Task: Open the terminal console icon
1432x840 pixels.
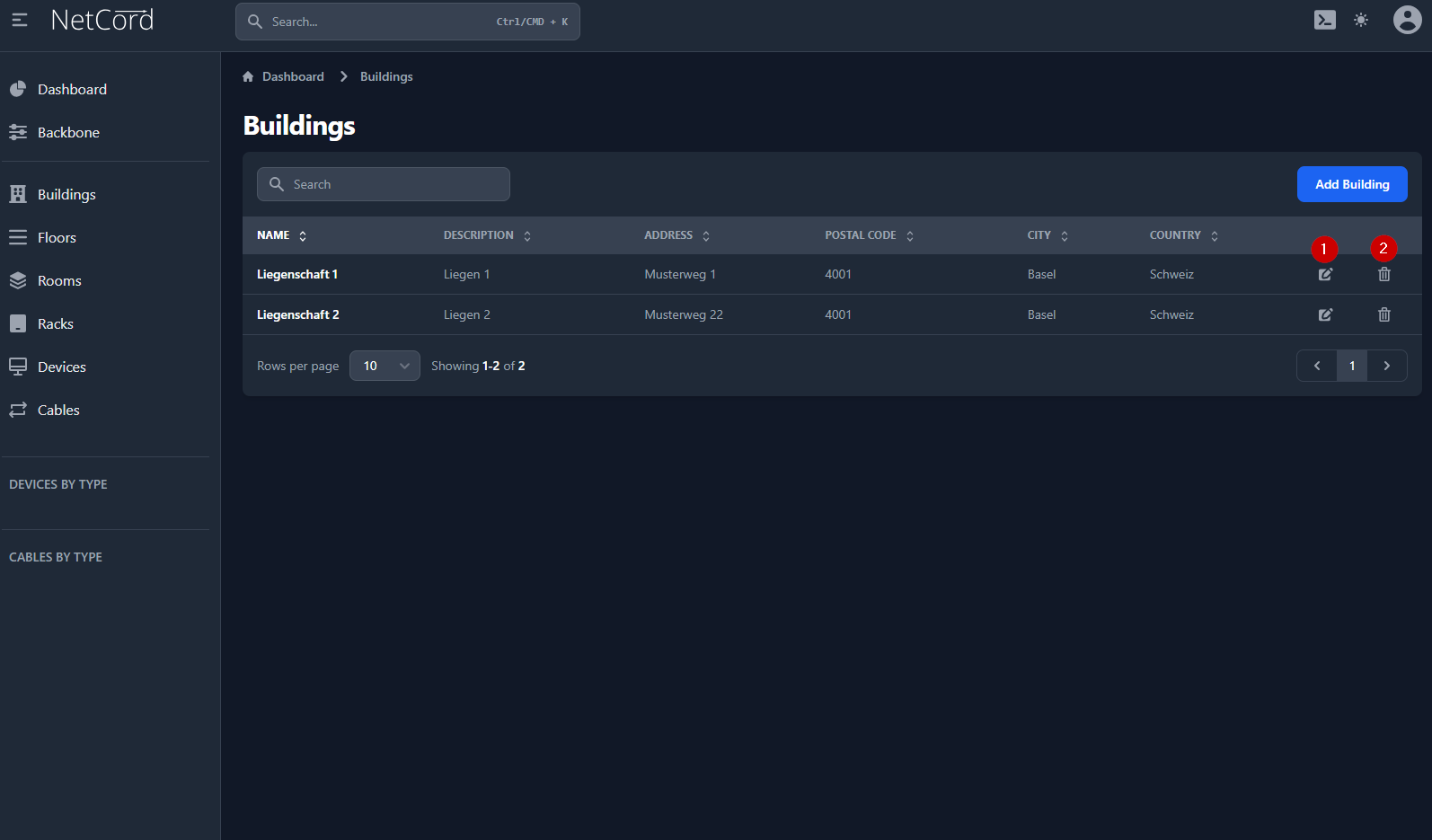Action: (x=1324, y=20)
